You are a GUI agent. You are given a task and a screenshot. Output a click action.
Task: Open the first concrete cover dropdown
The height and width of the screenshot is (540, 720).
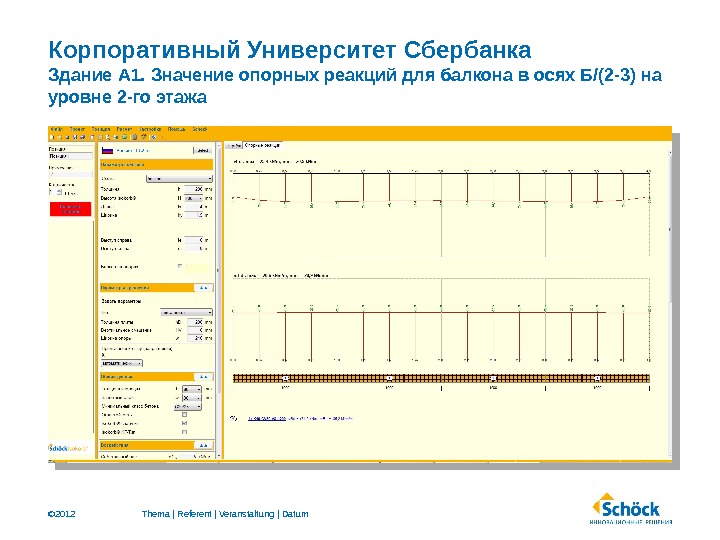pyautogui.click(x=192, y=389)
